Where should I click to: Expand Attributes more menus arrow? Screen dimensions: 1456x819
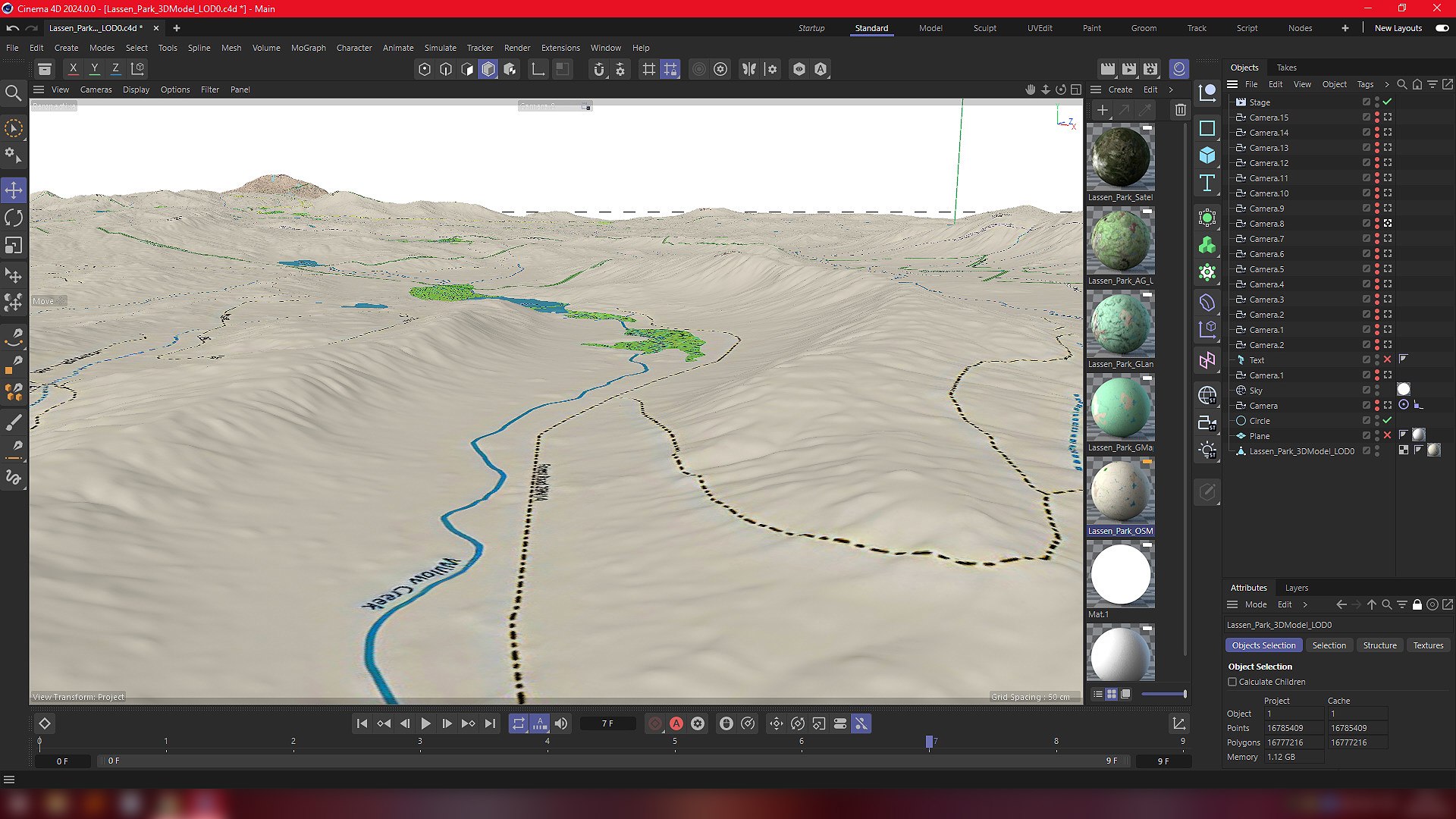coord(1305,604)
